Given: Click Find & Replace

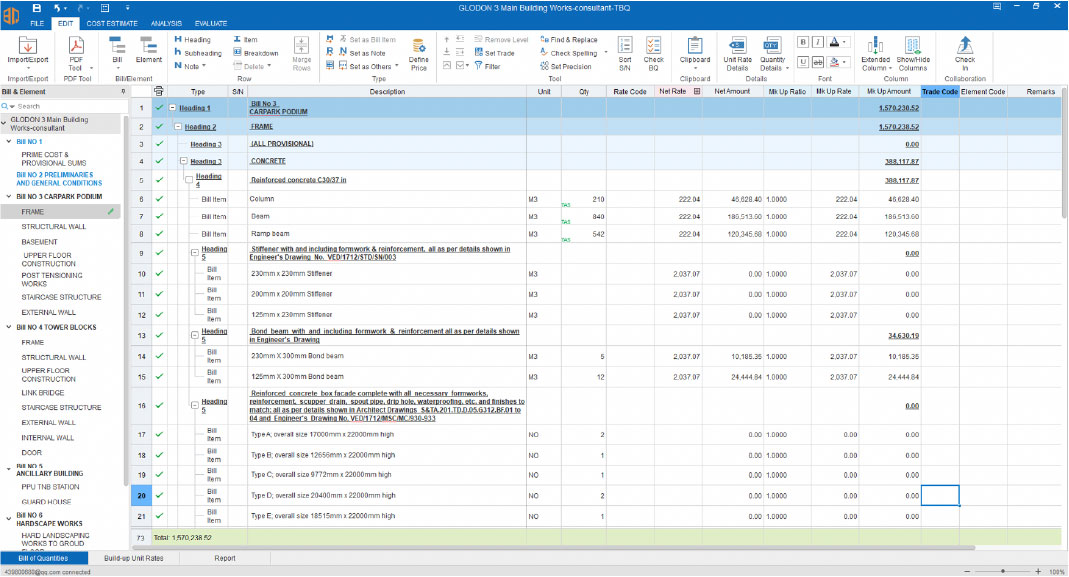Looking at the screenshot, I should (x=568, y=40).
